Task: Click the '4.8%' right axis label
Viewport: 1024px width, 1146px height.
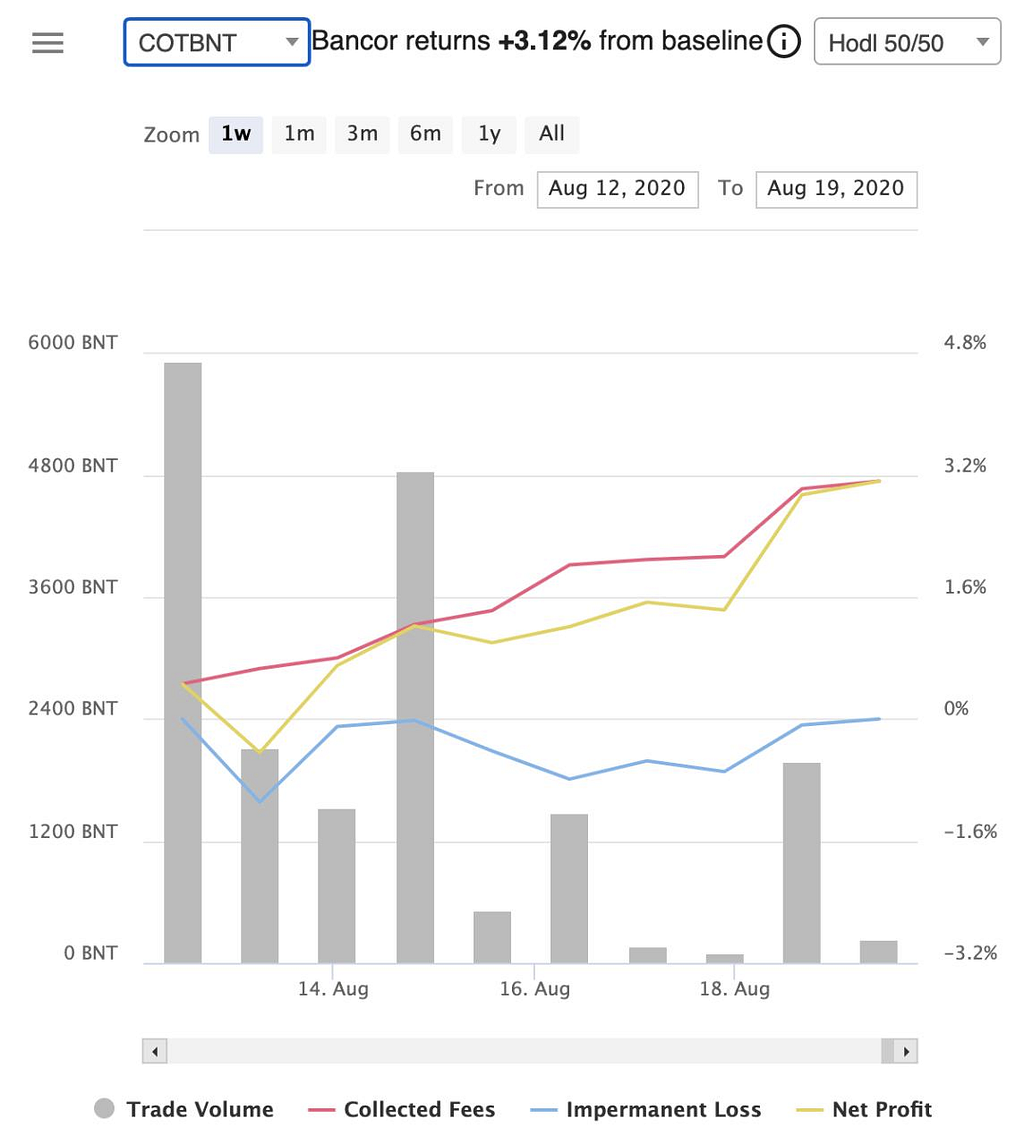Action: click(965, 342)
